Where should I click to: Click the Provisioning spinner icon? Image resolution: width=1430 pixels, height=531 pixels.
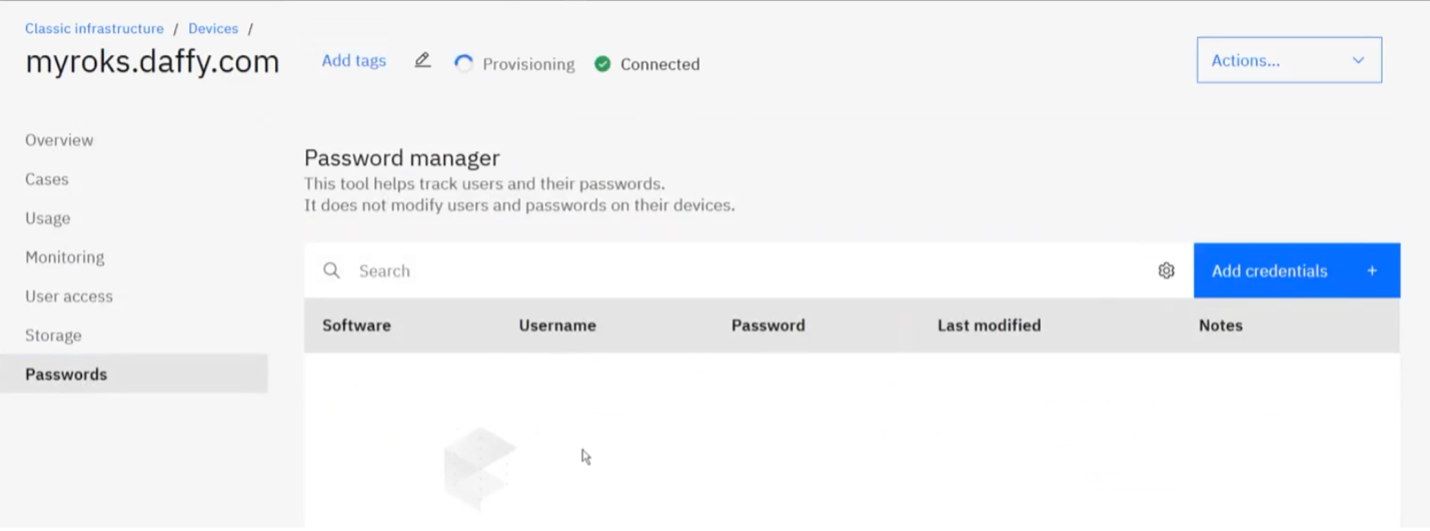click(x=463, y=64)
